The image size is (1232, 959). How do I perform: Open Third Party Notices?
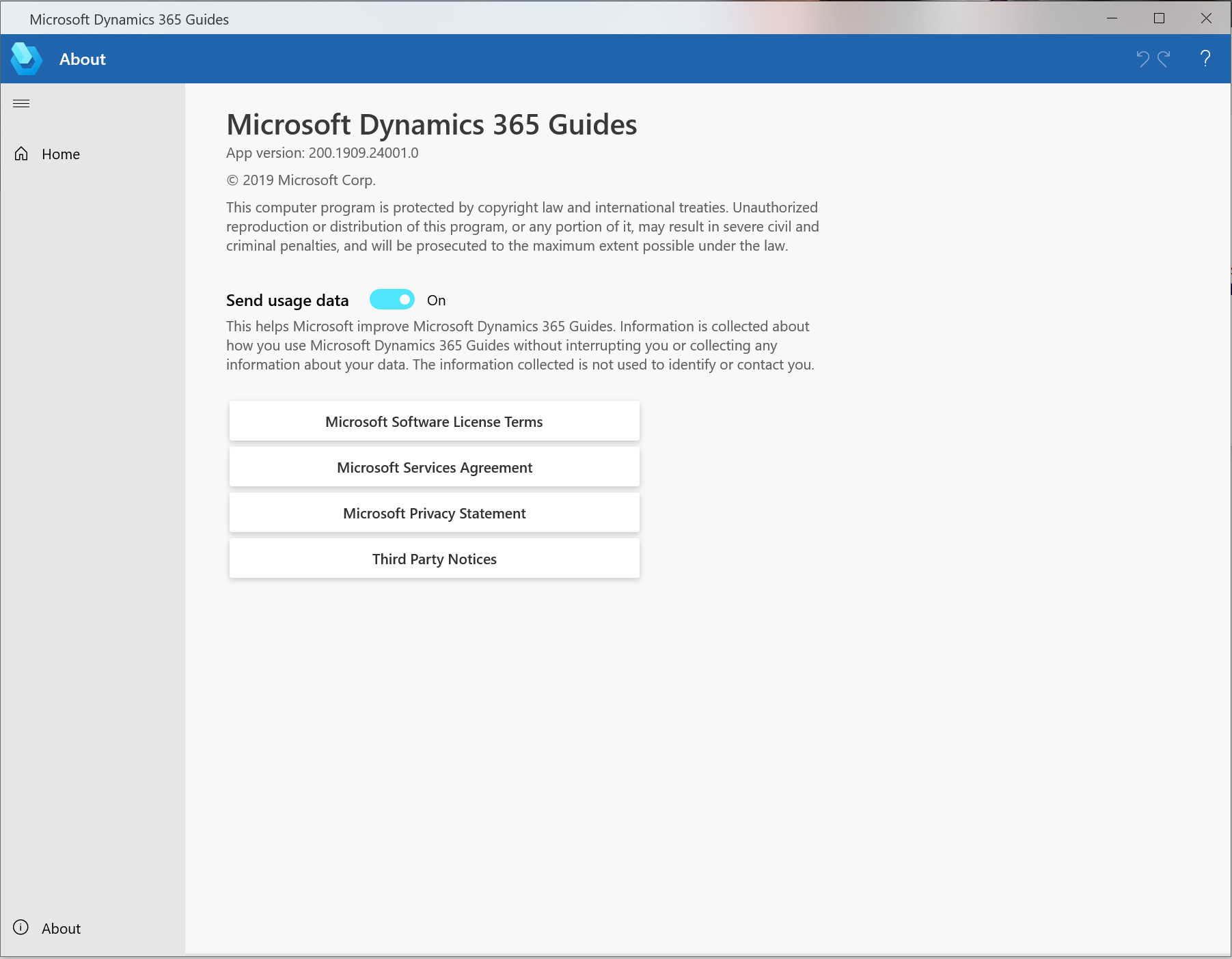pos(434,558)
